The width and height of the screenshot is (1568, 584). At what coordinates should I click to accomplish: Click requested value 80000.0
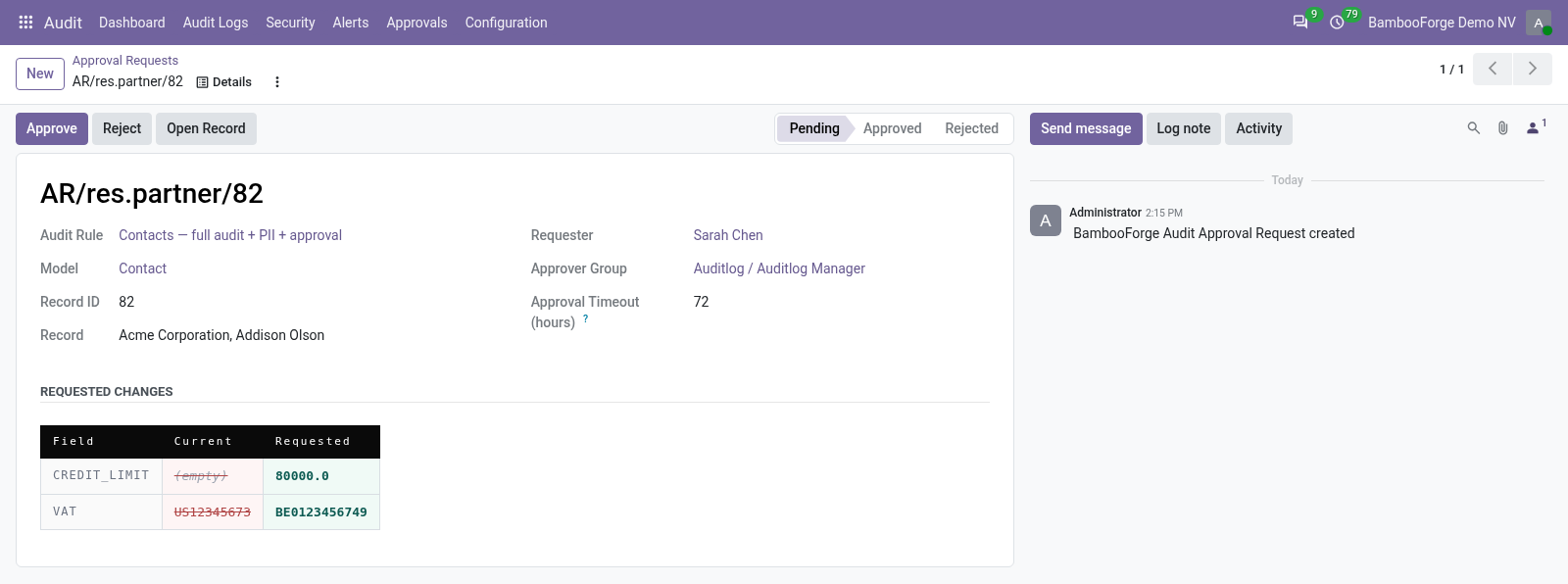coord(302,476)
